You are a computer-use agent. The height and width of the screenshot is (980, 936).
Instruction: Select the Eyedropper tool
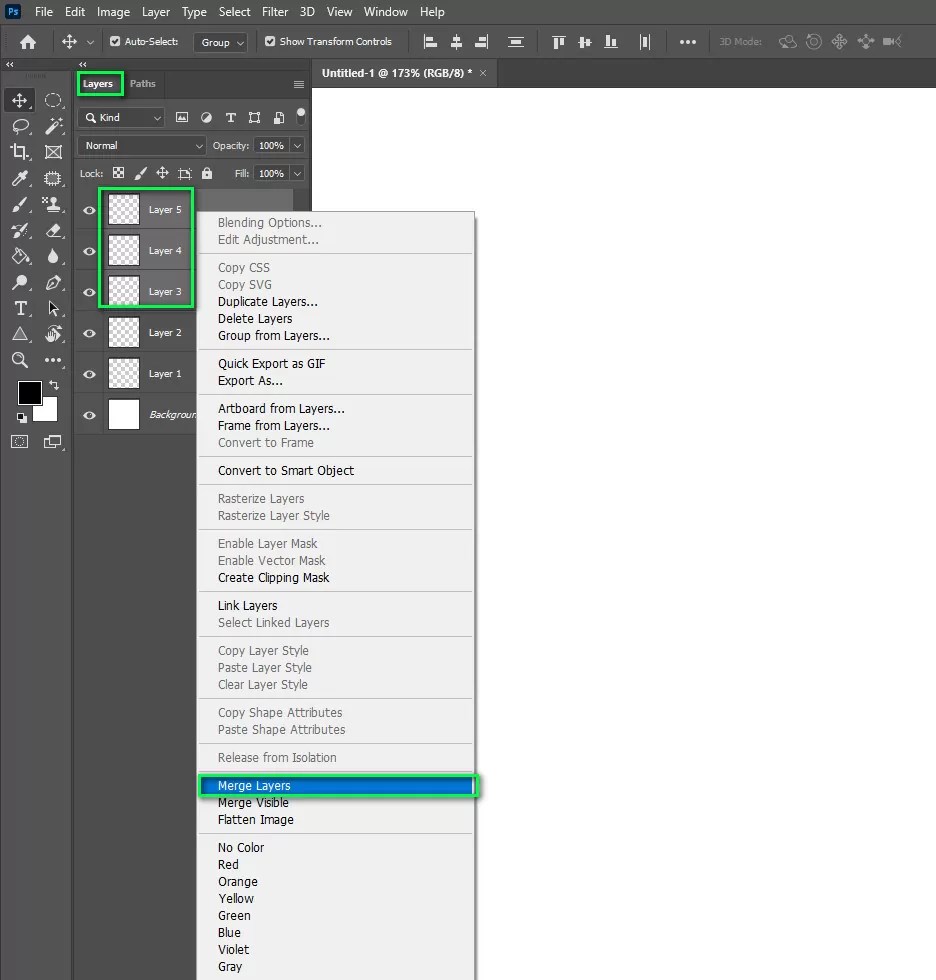point(20,178)
